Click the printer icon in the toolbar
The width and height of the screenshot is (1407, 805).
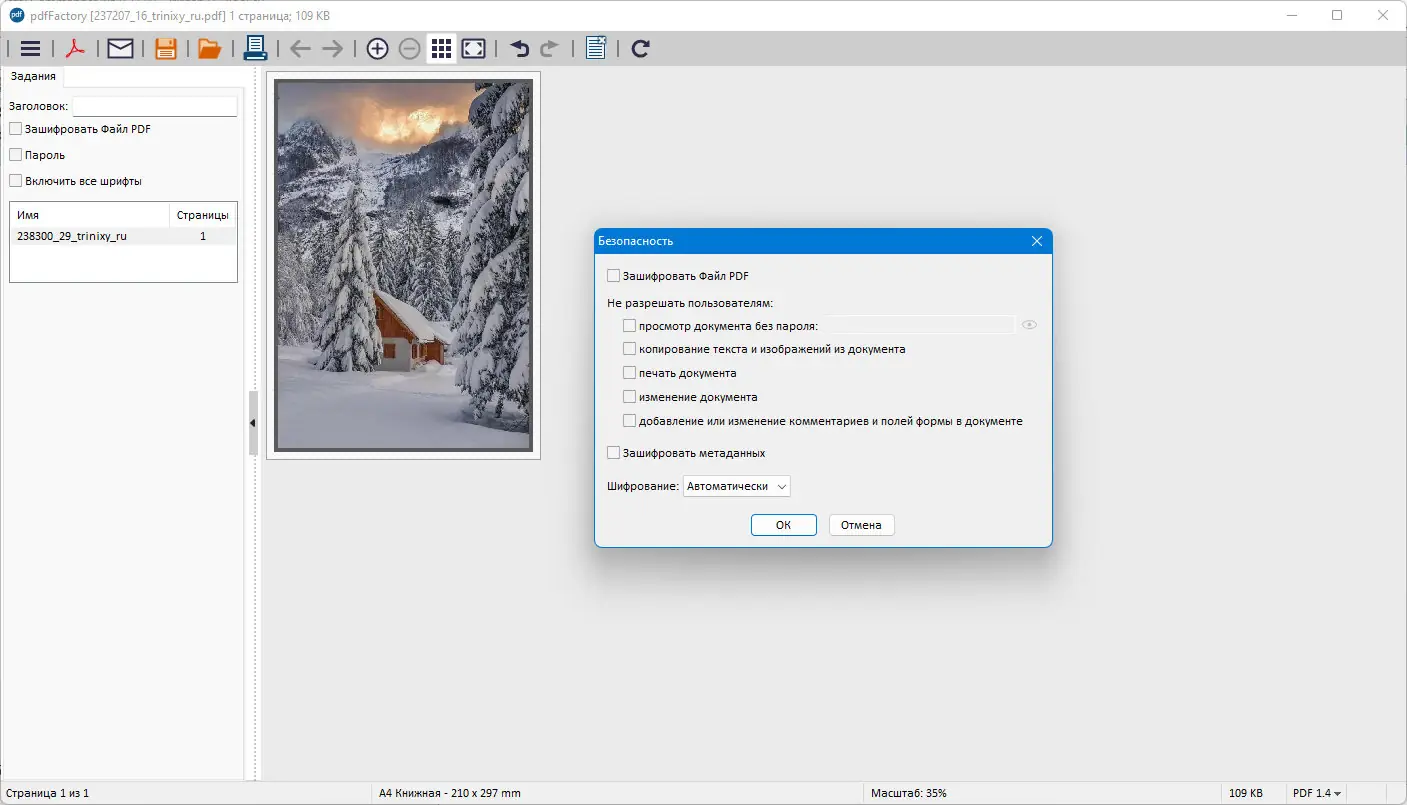(255, 48)
